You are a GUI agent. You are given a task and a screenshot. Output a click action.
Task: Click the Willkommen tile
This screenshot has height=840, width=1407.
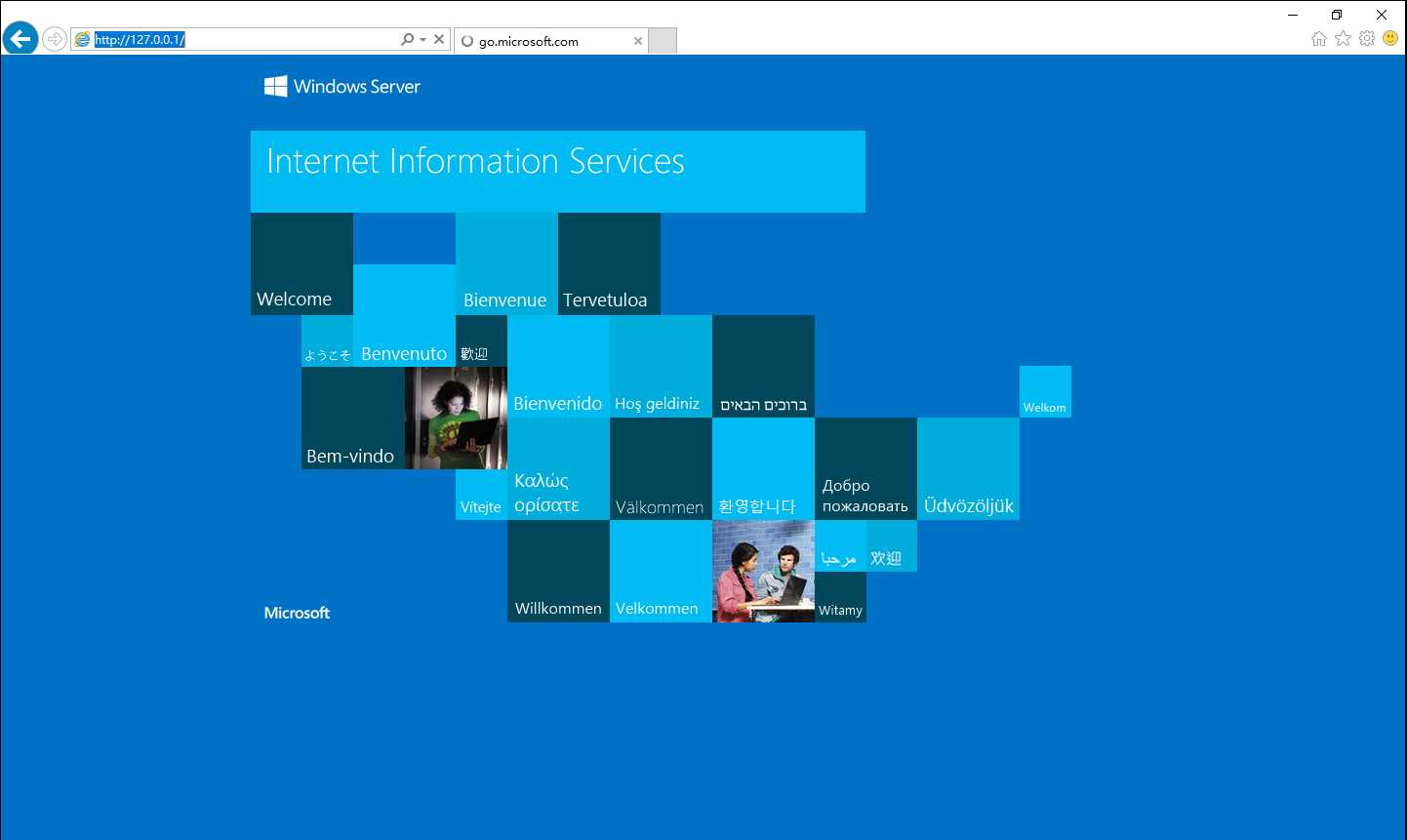click(558, 571)
